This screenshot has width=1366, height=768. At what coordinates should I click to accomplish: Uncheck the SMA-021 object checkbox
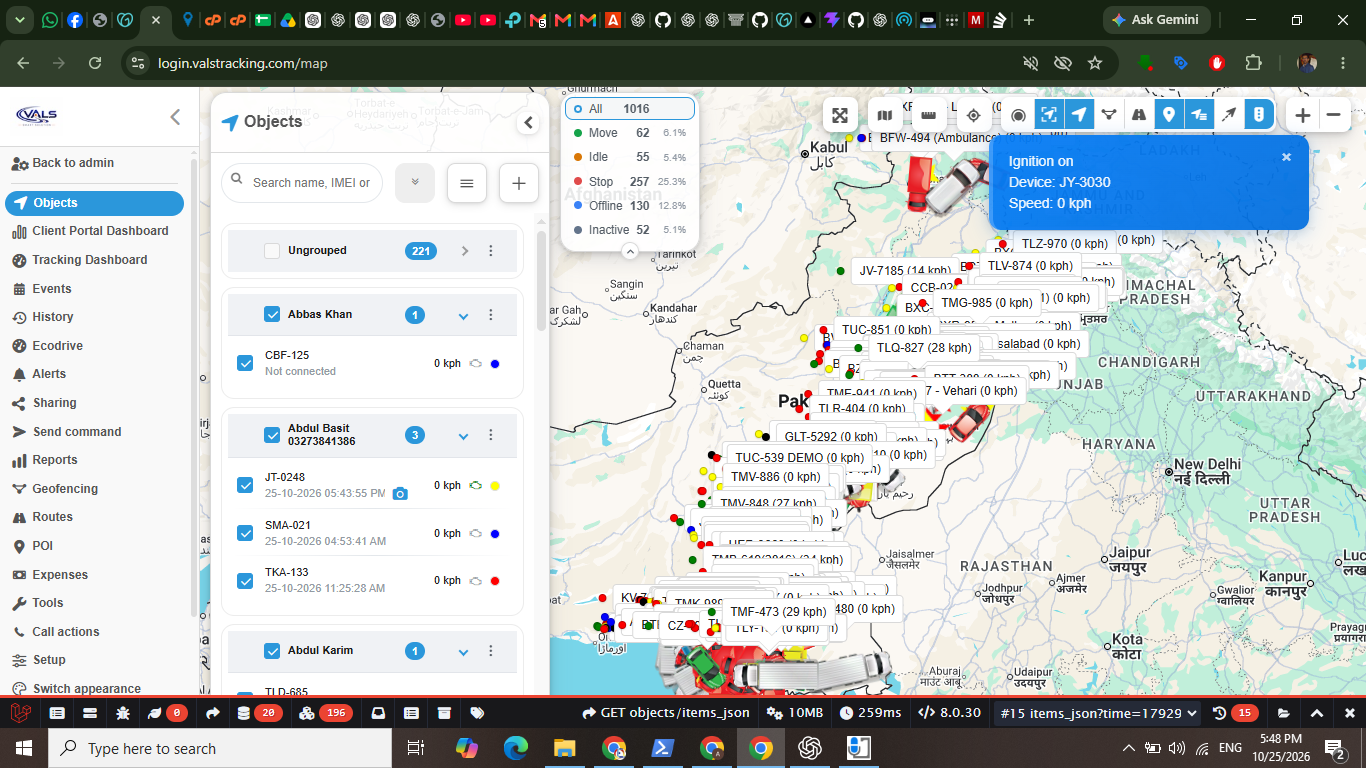[x=245, y=533]
